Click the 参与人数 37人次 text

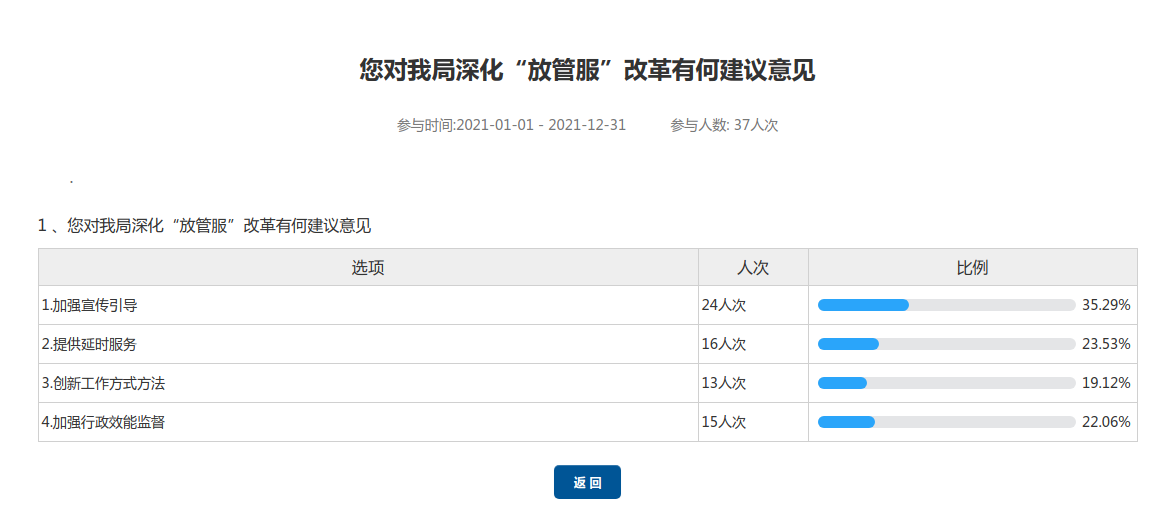point(724,125)
